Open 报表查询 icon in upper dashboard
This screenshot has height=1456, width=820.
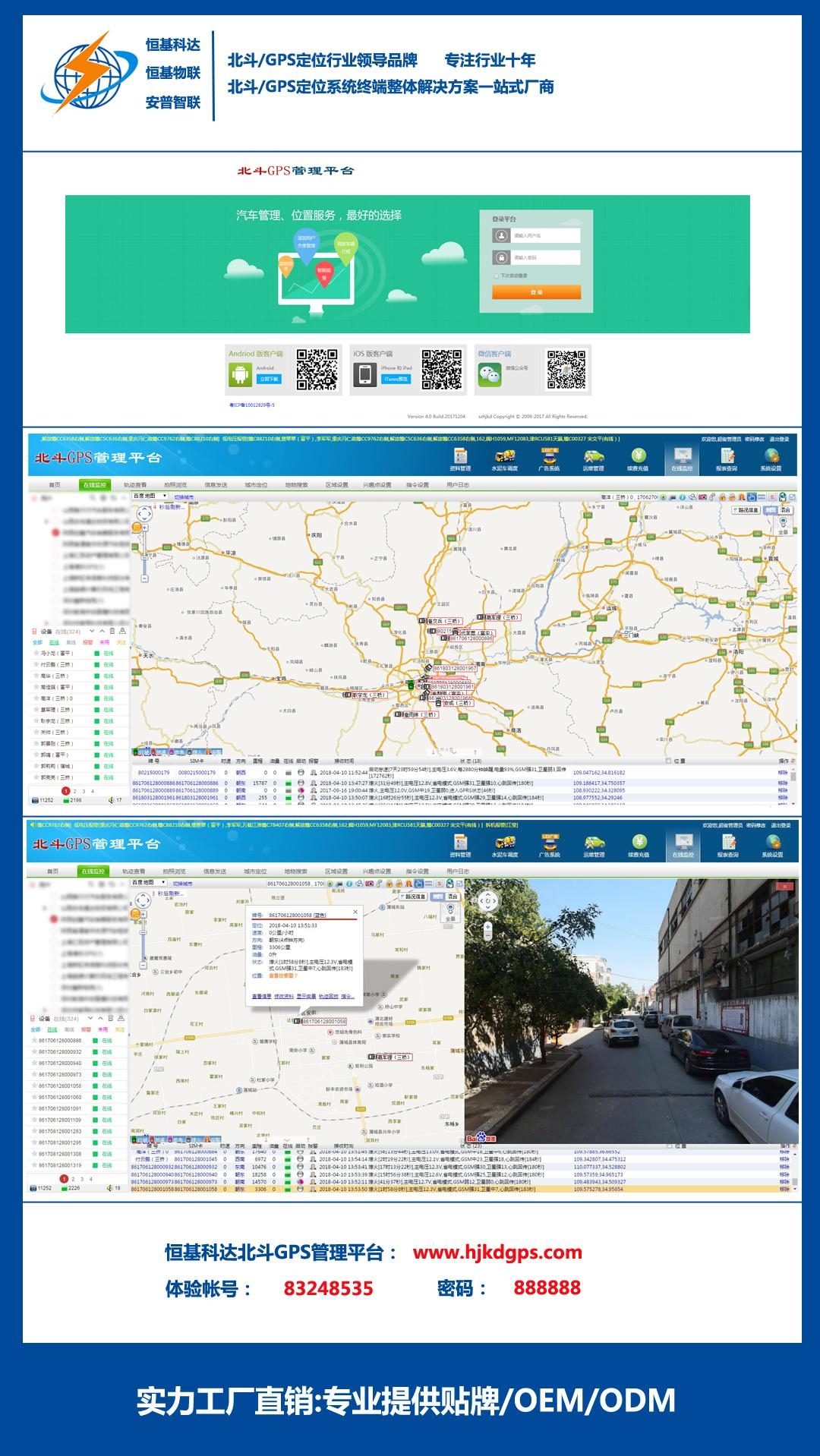pyautogui.click(x=727, y=456)
